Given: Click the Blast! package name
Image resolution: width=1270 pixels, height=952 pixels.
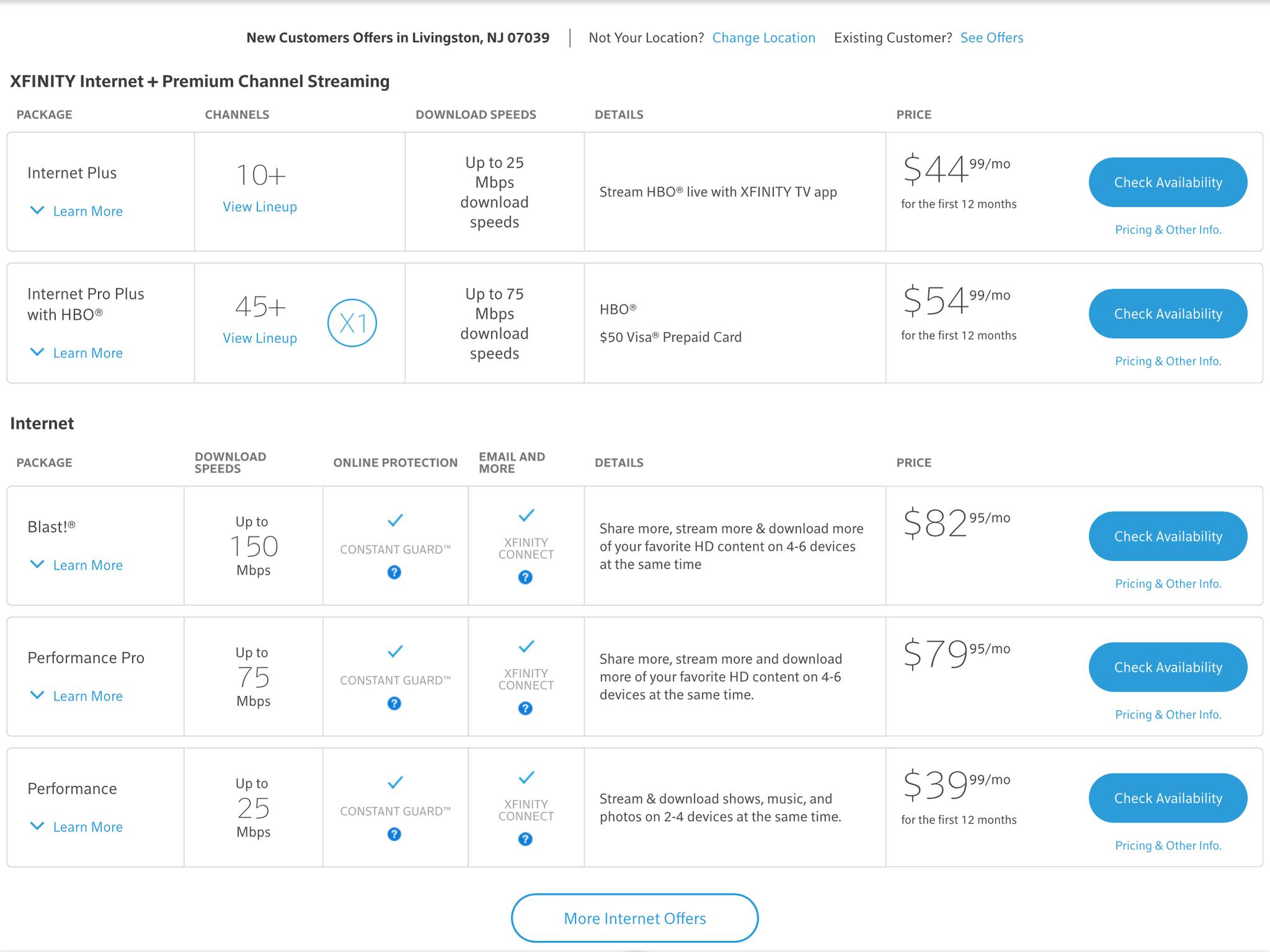Looking at the screenshot, I should coord(51,527).
